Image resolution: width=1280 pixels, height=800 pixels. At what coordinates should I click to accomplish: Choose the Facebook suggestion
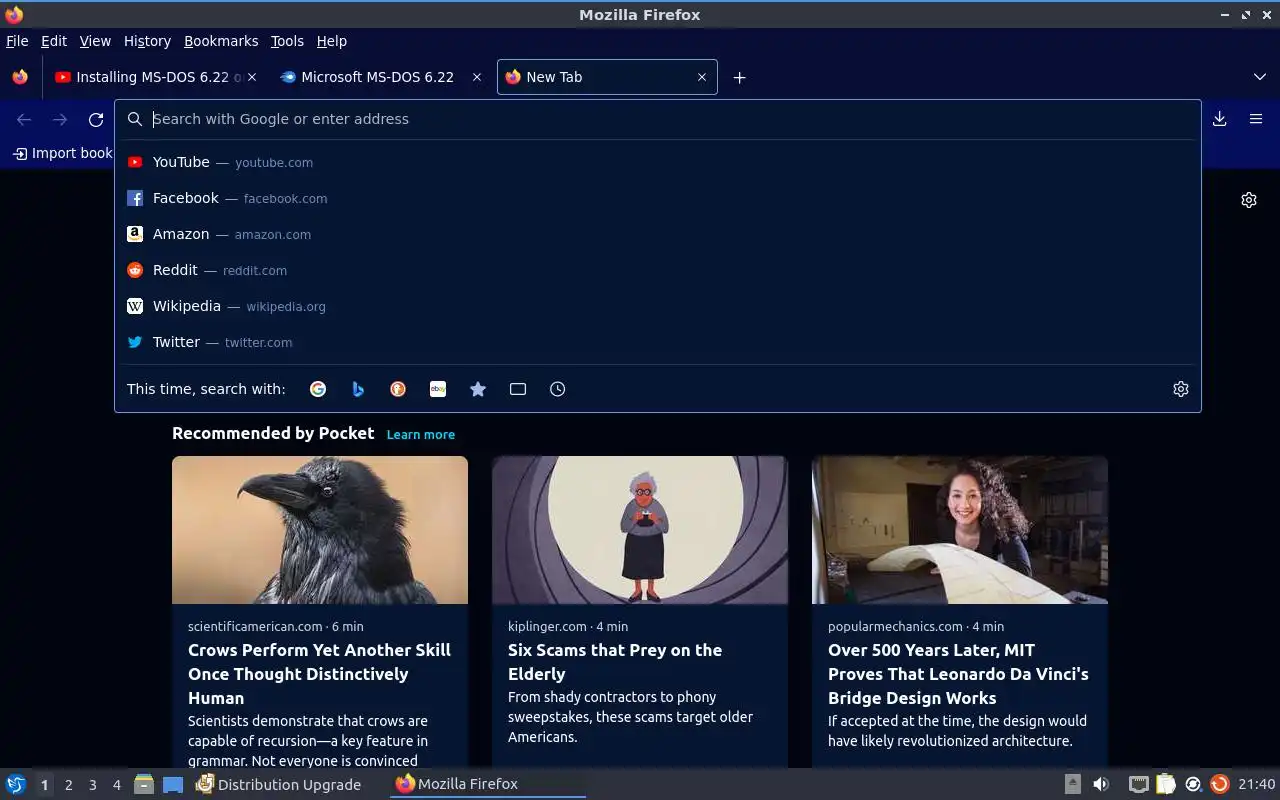pos(657,198)
